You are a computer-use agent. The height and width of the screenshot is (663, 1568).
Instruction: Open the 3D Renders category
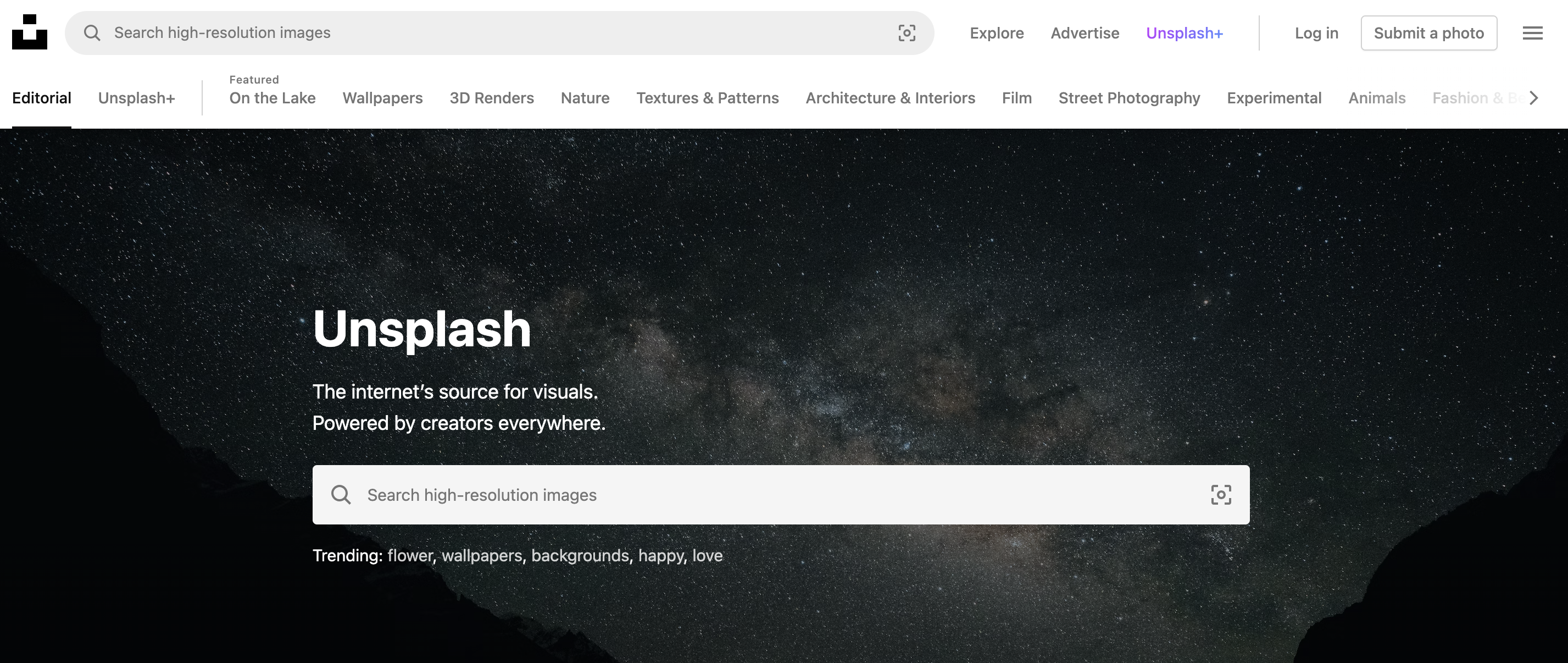coord(491,98)
